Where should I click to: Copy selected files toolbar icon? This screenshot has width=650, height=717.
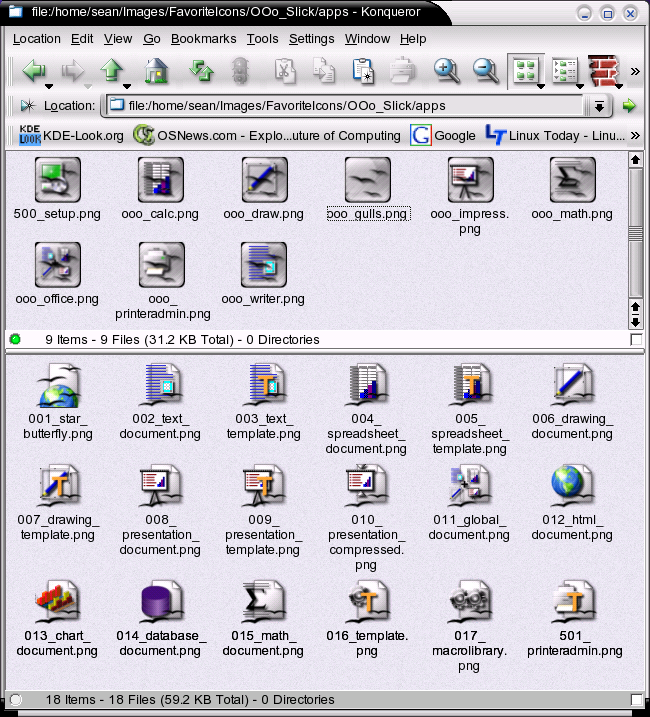pos(324,71)
